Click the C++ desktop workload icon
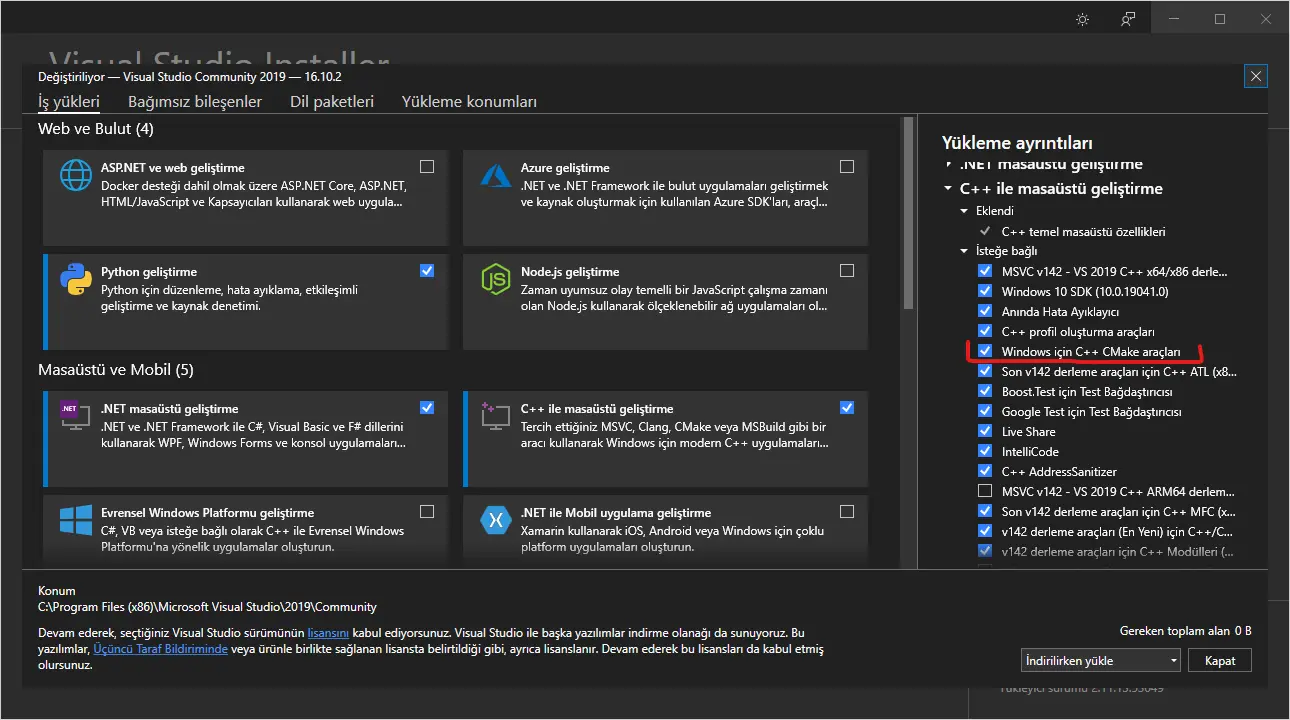1290x720 pixels. pos(497,416)
